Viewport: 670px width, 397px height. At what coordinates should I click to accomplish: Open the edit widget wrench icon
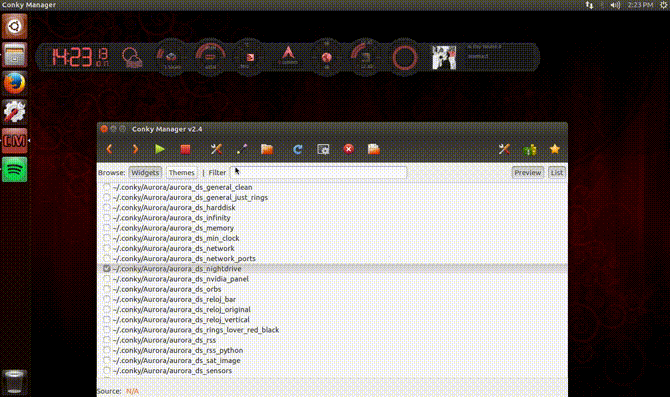(216, 149)
